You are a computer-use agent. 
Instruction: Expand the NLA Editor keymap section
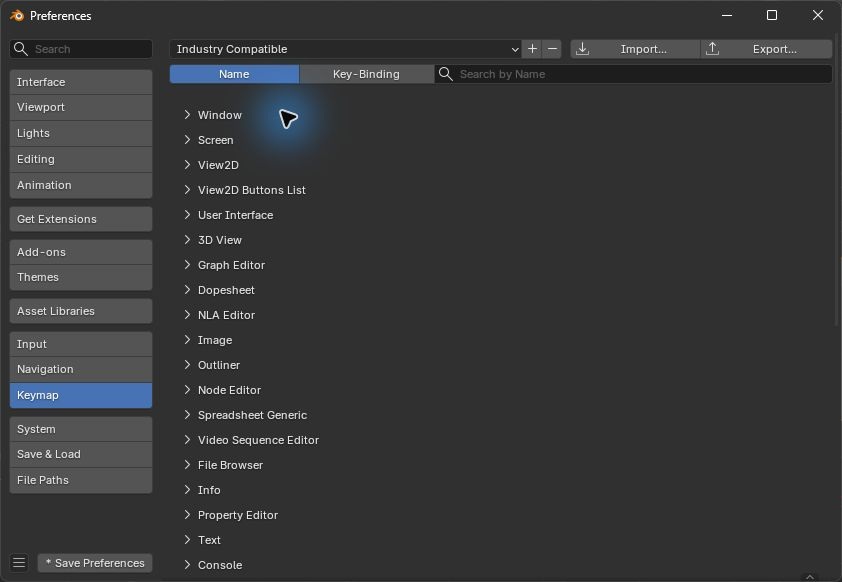187,315
